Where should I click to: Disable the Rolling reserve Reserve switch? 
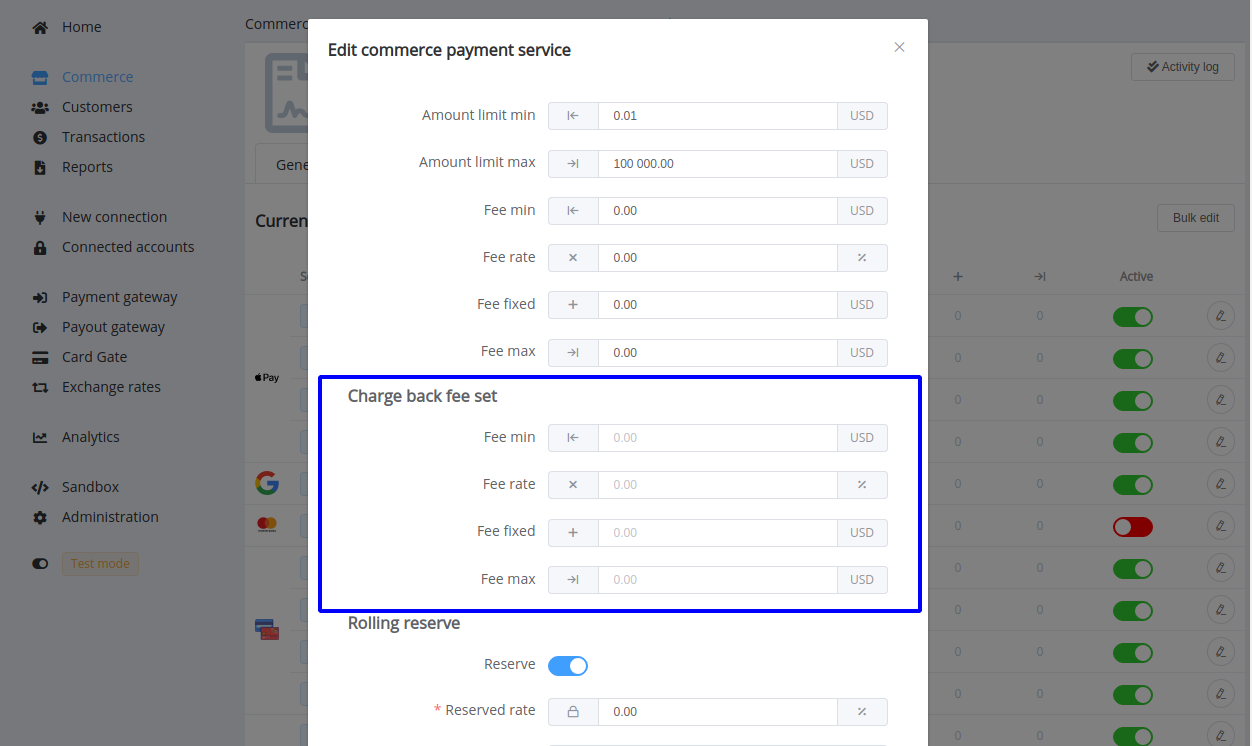(x=568, y=665)
